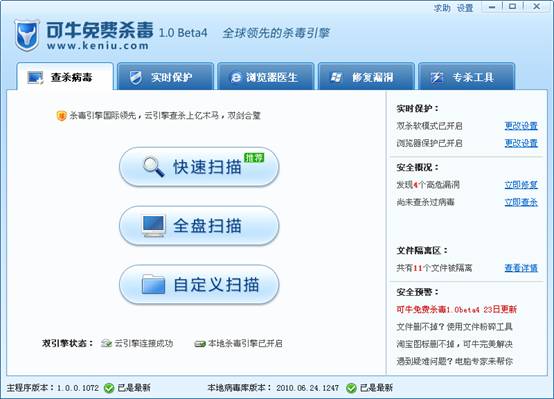Click 更改设置 for 双杀软模式
This screenshot has height=399, width=554.
pyautogui.click(x=521, y=126)
